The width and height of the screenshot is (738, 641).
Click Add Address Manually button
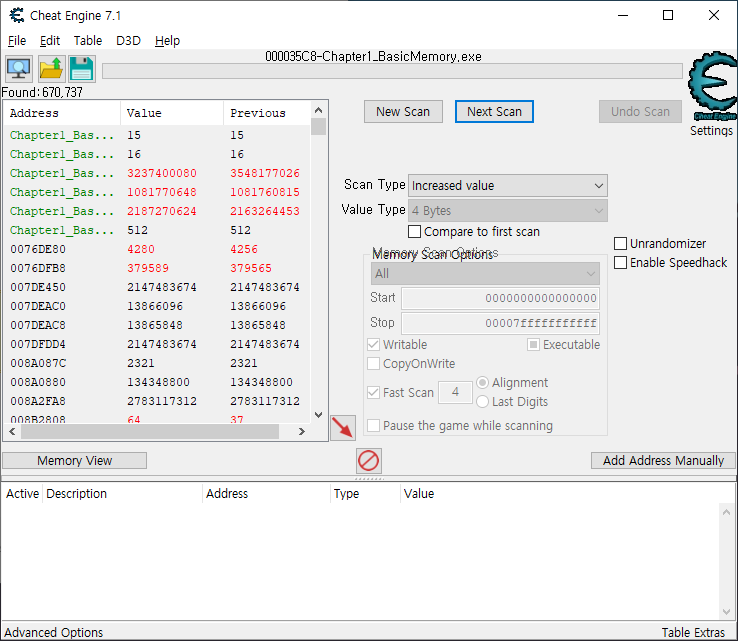(x=663, y=460)
